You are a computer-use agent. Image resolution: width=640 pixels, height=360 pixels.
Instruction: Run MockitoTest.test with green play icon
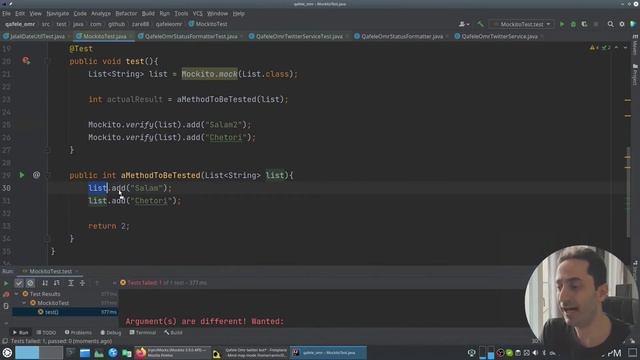562,24
